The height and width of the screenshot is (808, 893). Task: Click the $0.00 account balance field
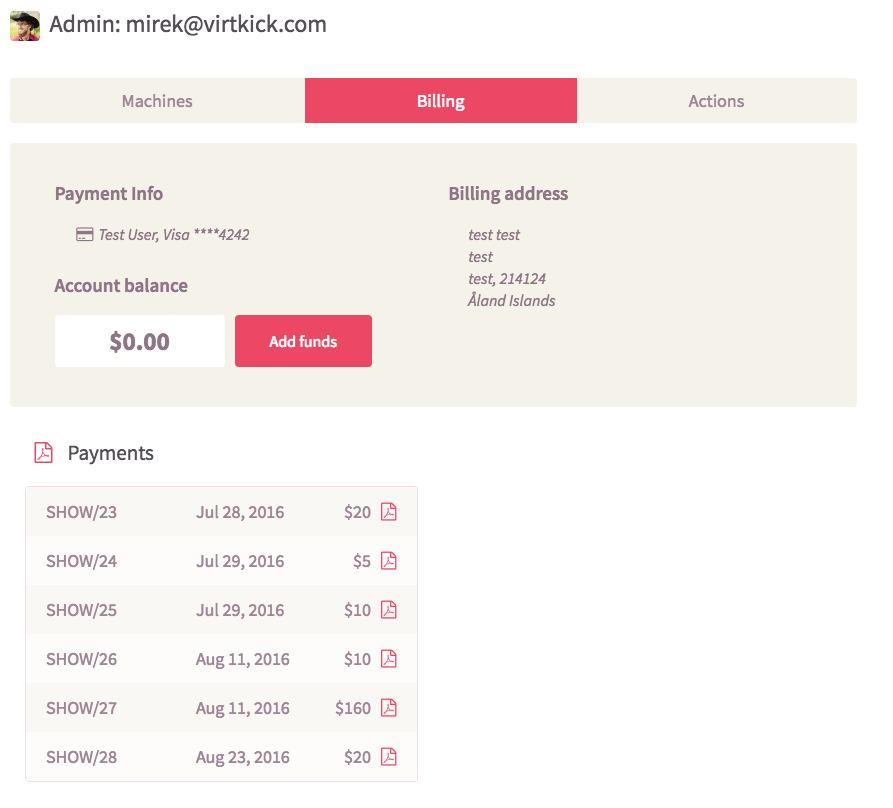point(140,341)
